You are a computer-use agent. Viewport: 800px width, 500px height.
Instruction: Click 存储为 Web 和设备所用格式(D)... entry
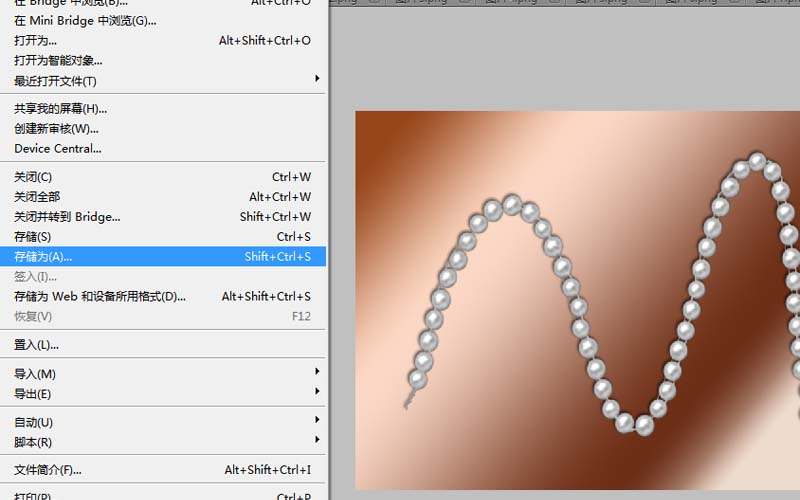pyautogui.click(x=163, y=296)
